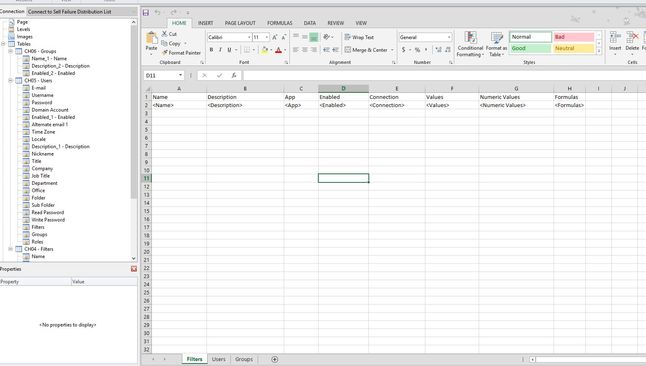The image size is (646, 366).
Task: Apply the Neutral cell style
Action: coord(573,48)
